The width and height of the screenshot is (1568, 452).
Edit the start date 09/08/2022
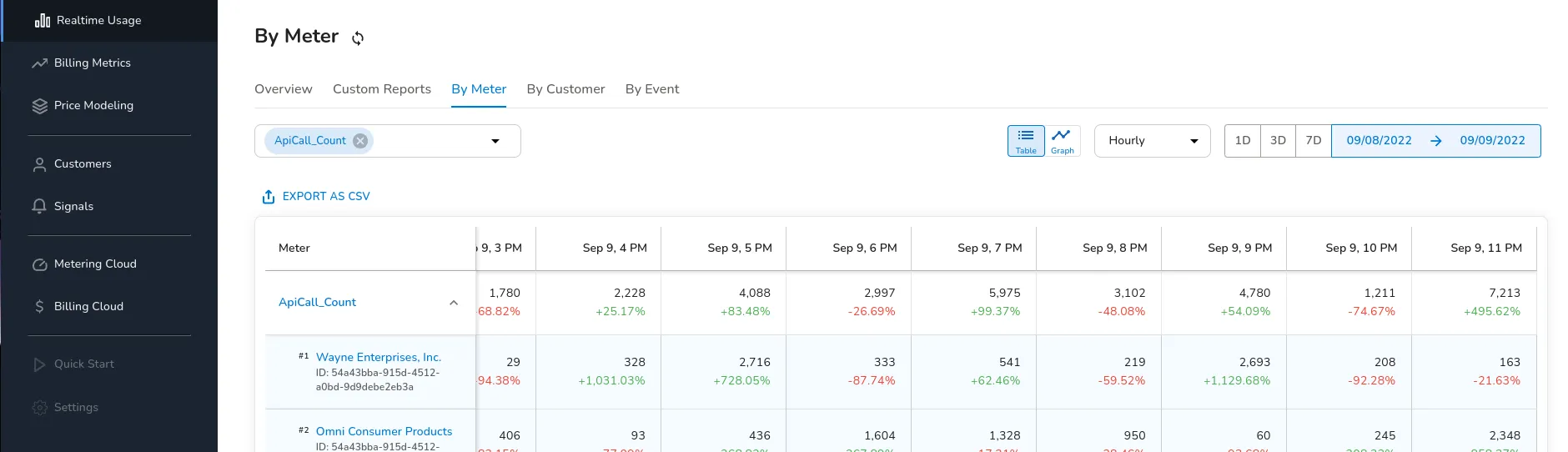[x=1379, y=141]
